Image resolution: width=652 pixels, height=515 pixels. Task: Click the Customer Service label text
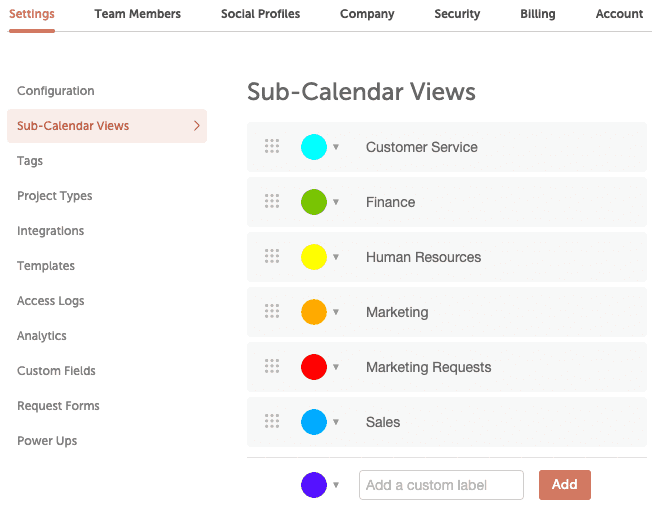click(422, 147)
